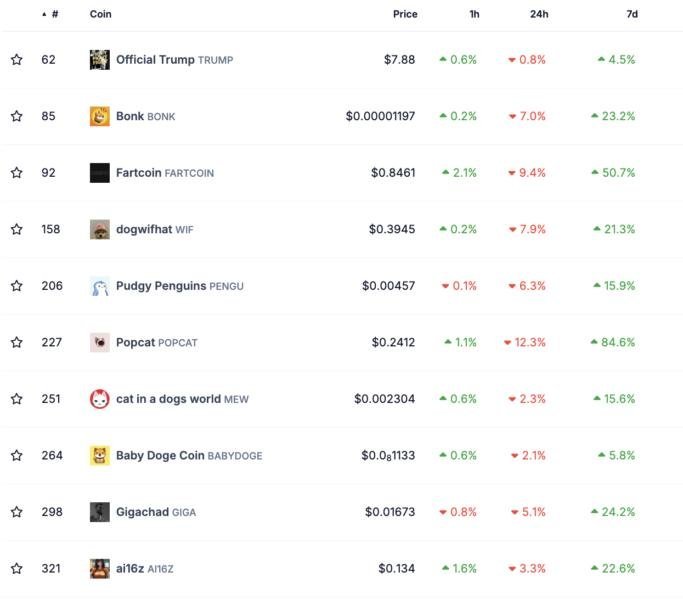Click the ai16z coin avatar
This screenshot has width=683, height=600.
pos(99,568)
